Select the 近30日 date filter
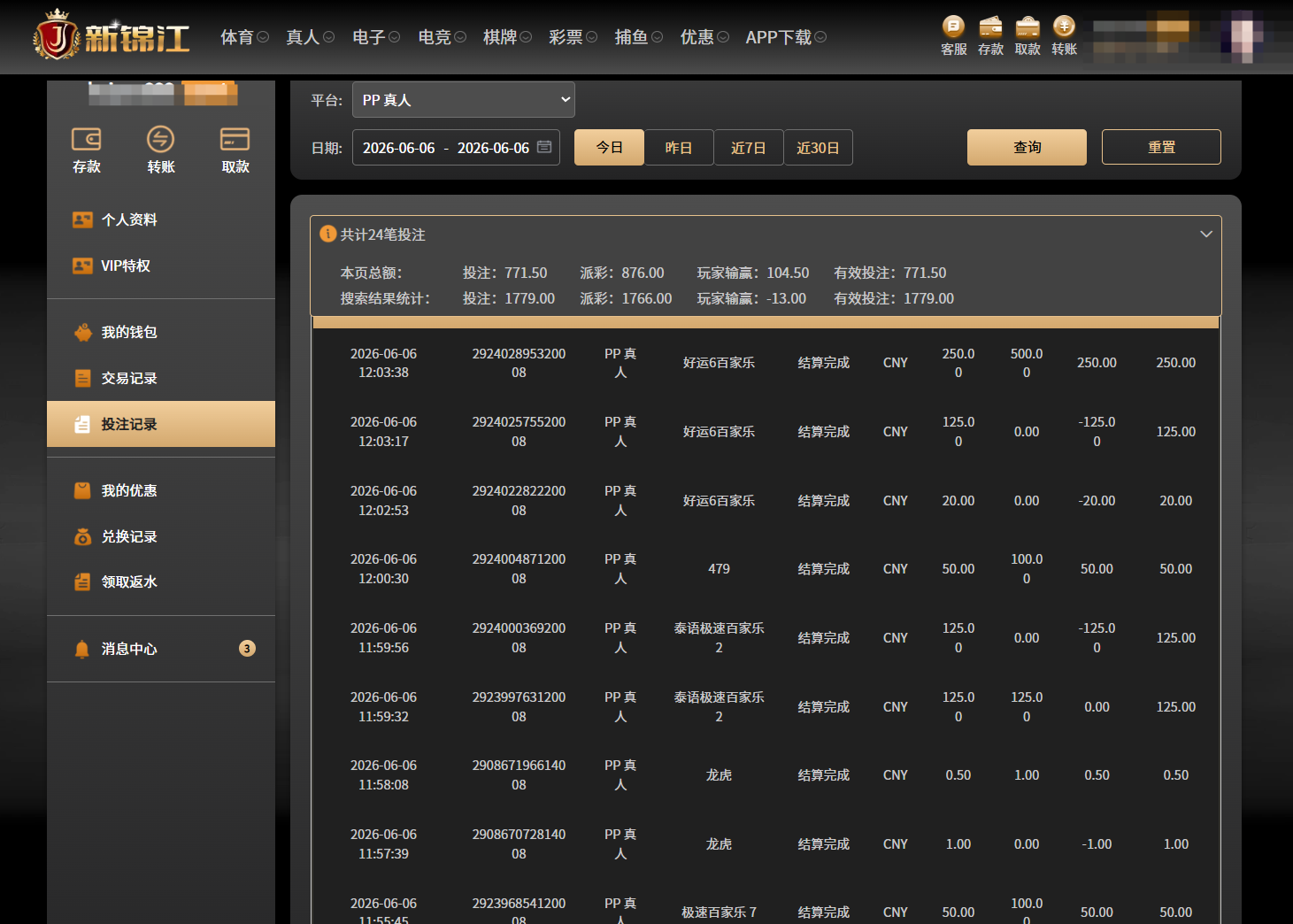 click(818, 147)
